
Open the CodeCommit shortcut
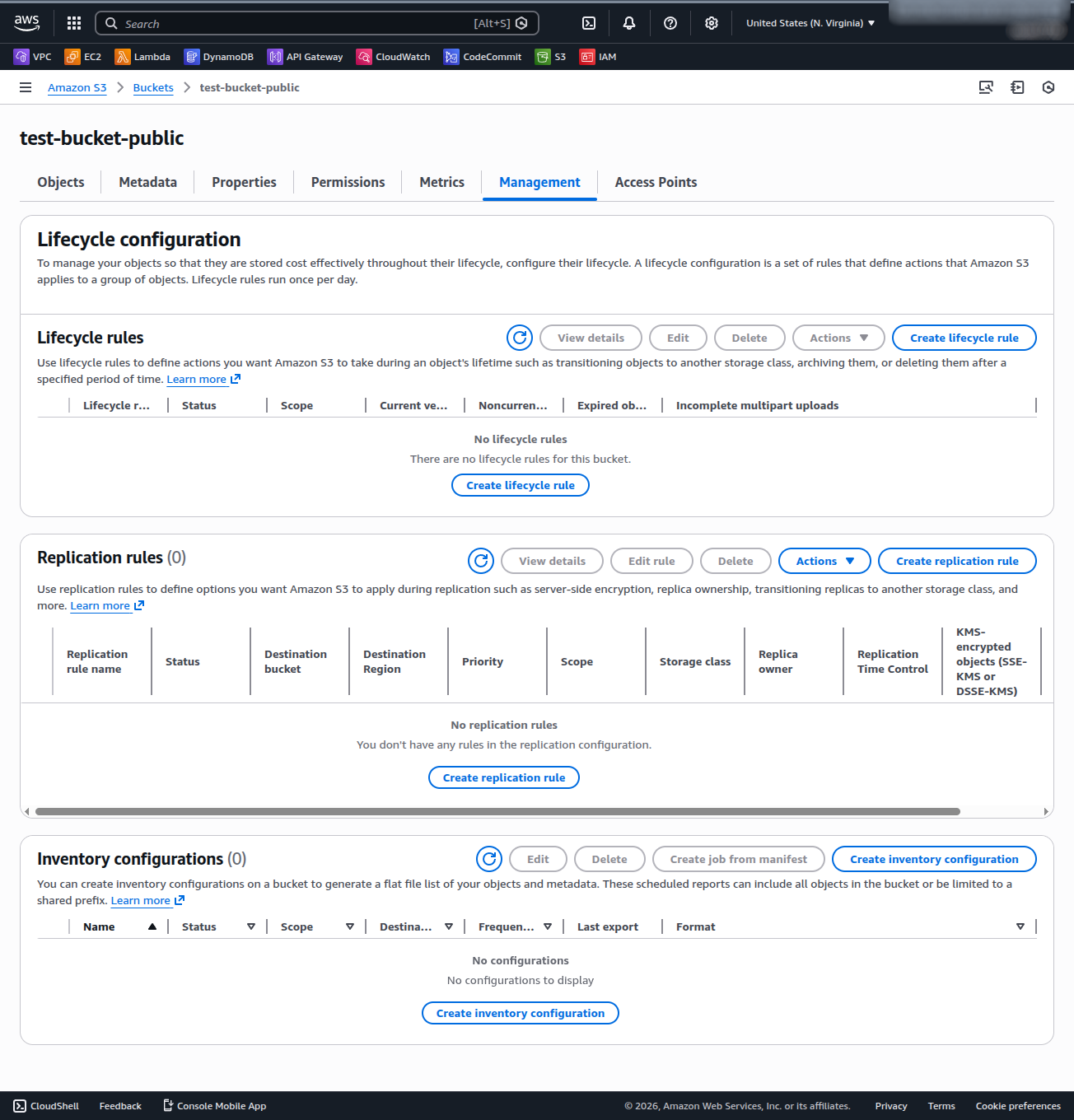[483, 57]
